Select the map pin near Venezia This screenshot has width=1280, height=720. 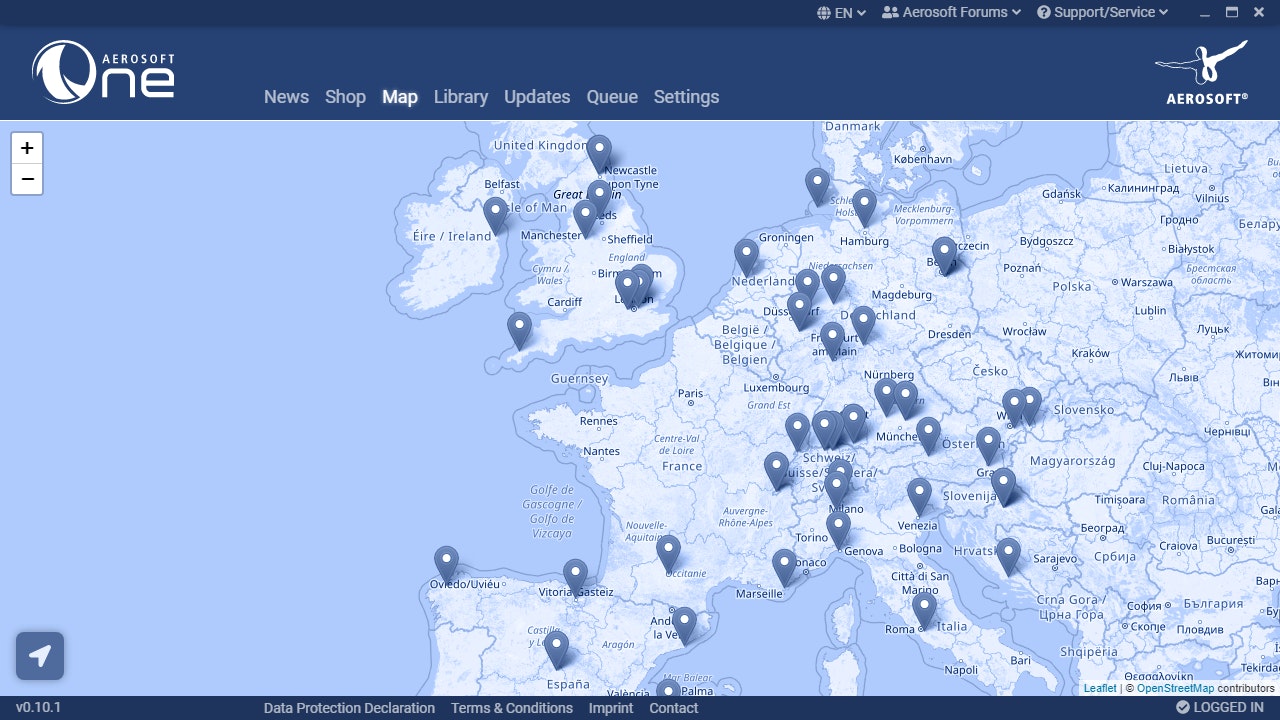point(919,493)
